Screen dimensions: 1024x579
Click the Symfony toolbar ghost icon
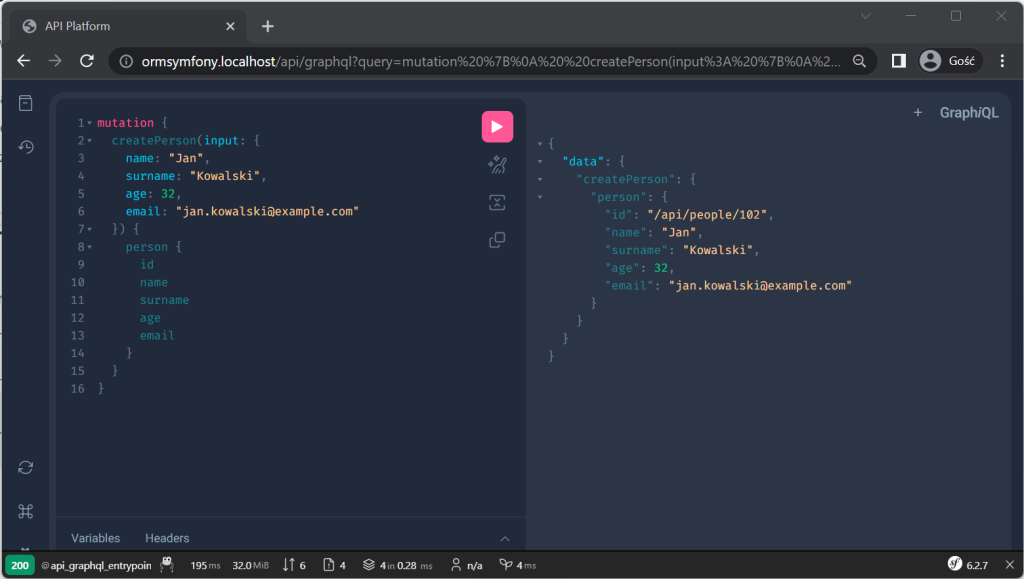click(167, 565)
